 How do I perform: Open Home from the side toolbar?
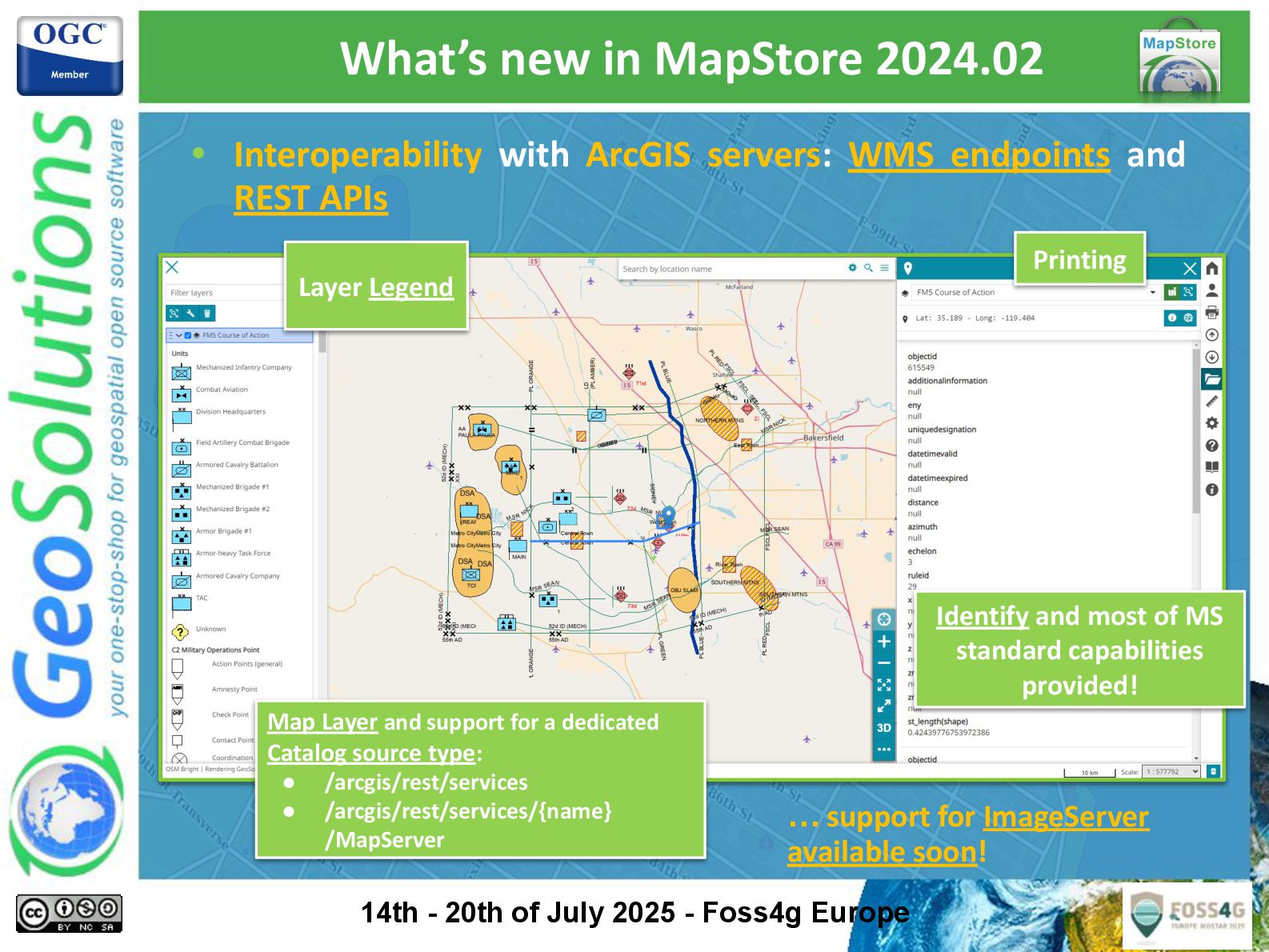[1212, 268]
